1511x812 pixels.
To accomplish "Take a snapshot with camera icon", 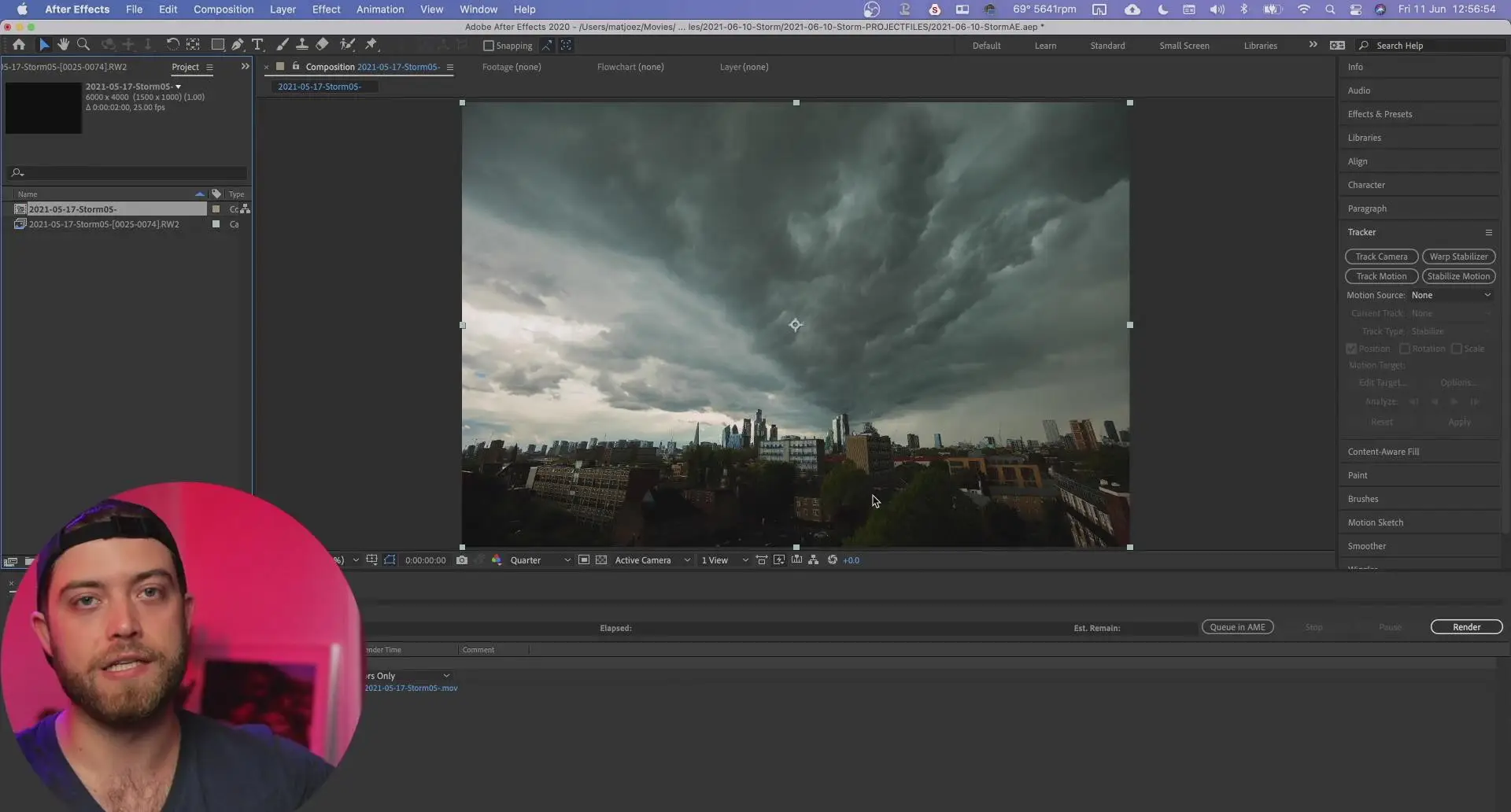I will (x=462, y=560).
